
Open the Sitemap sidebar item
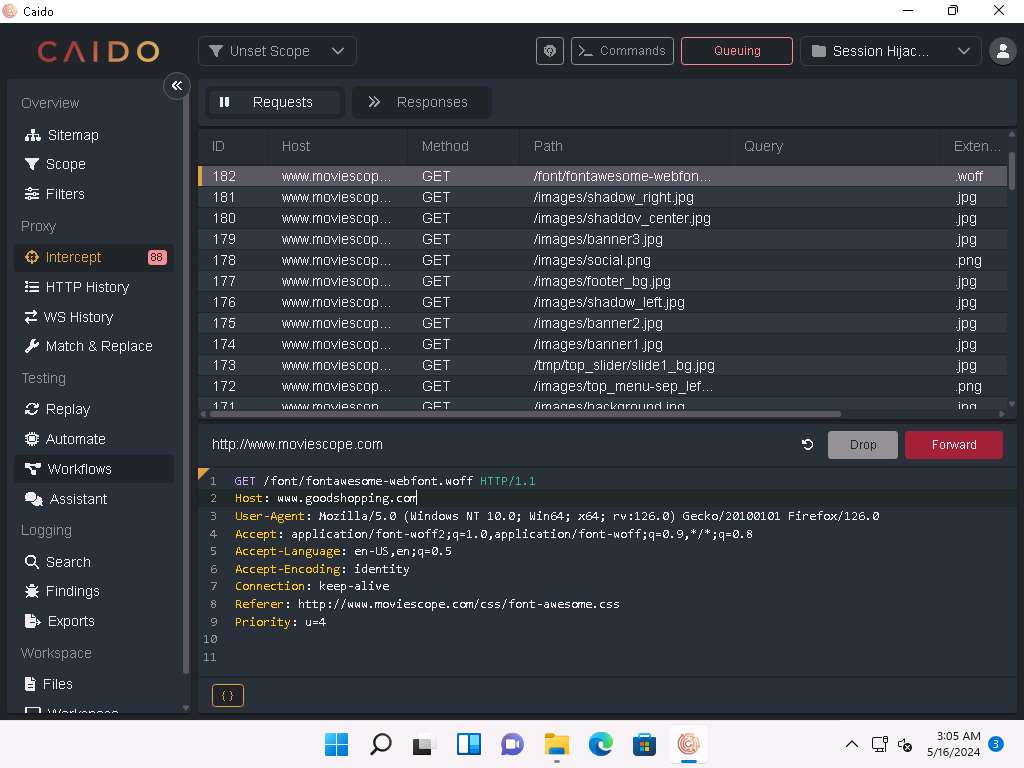click(x=72, y=135)
